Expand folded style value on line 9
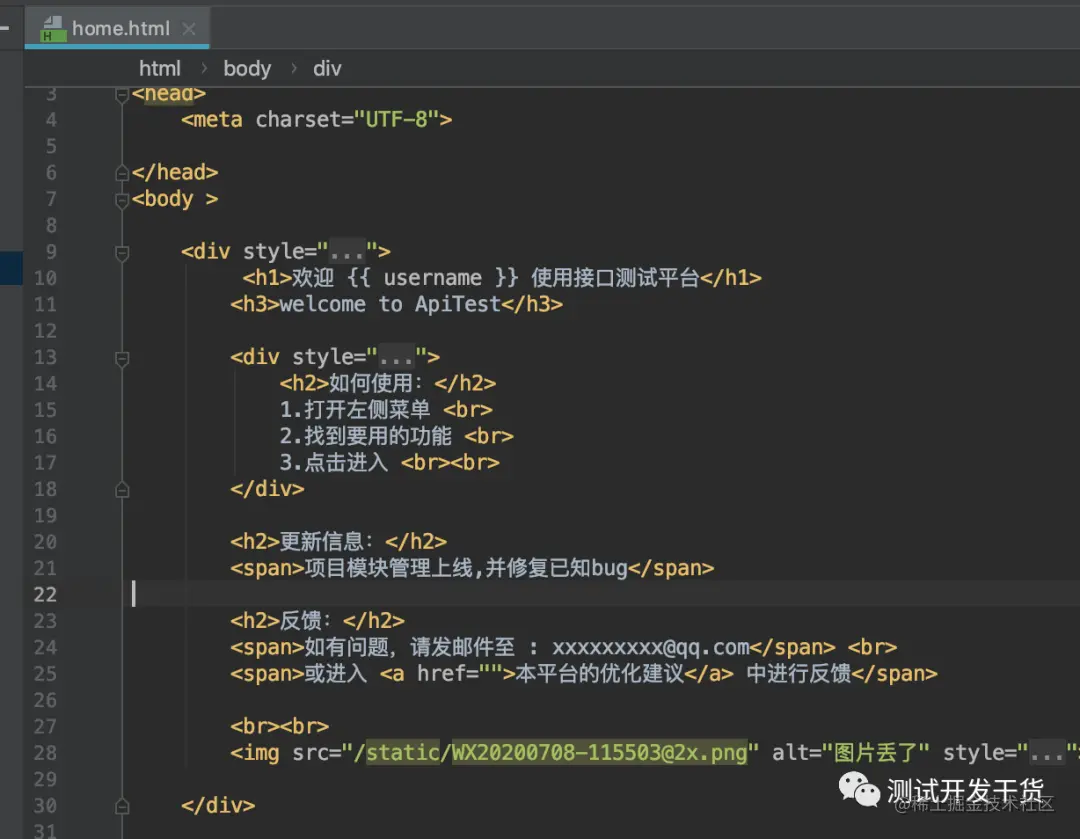The image size is (1080, 839). point(347,251)
